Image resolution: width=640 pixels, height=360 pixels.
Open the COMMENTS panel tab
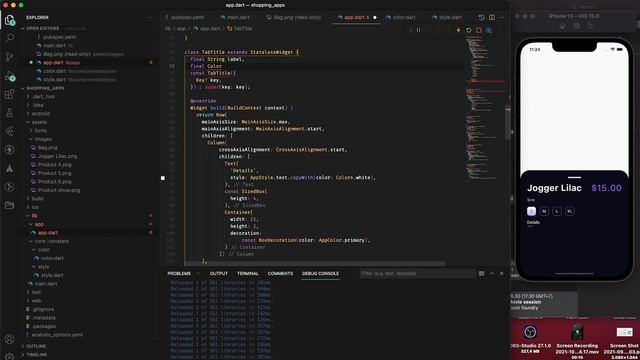click(x=280, y=273)
